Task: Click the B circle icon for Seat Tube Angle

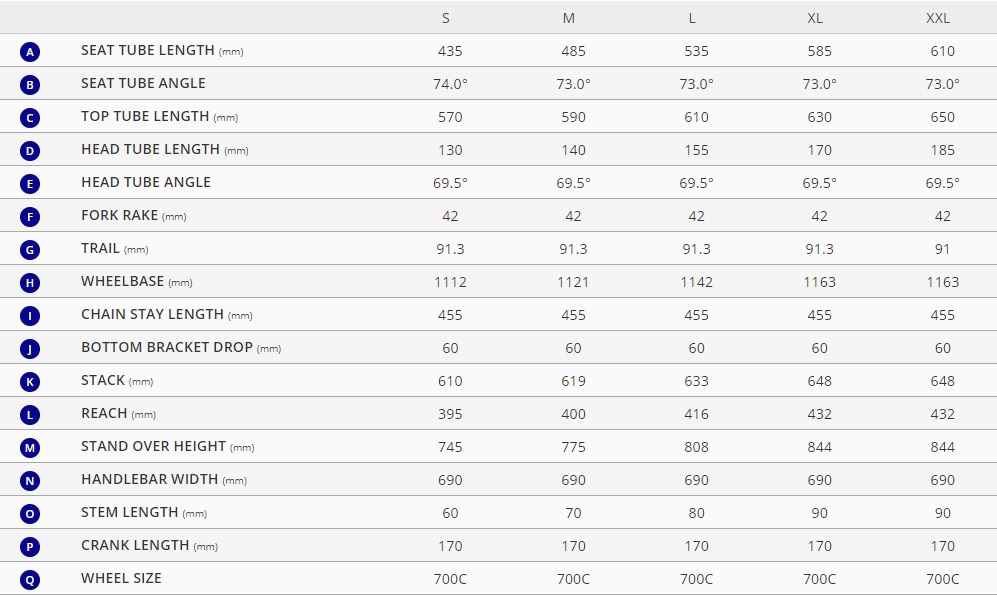Action: pos(30,85)
